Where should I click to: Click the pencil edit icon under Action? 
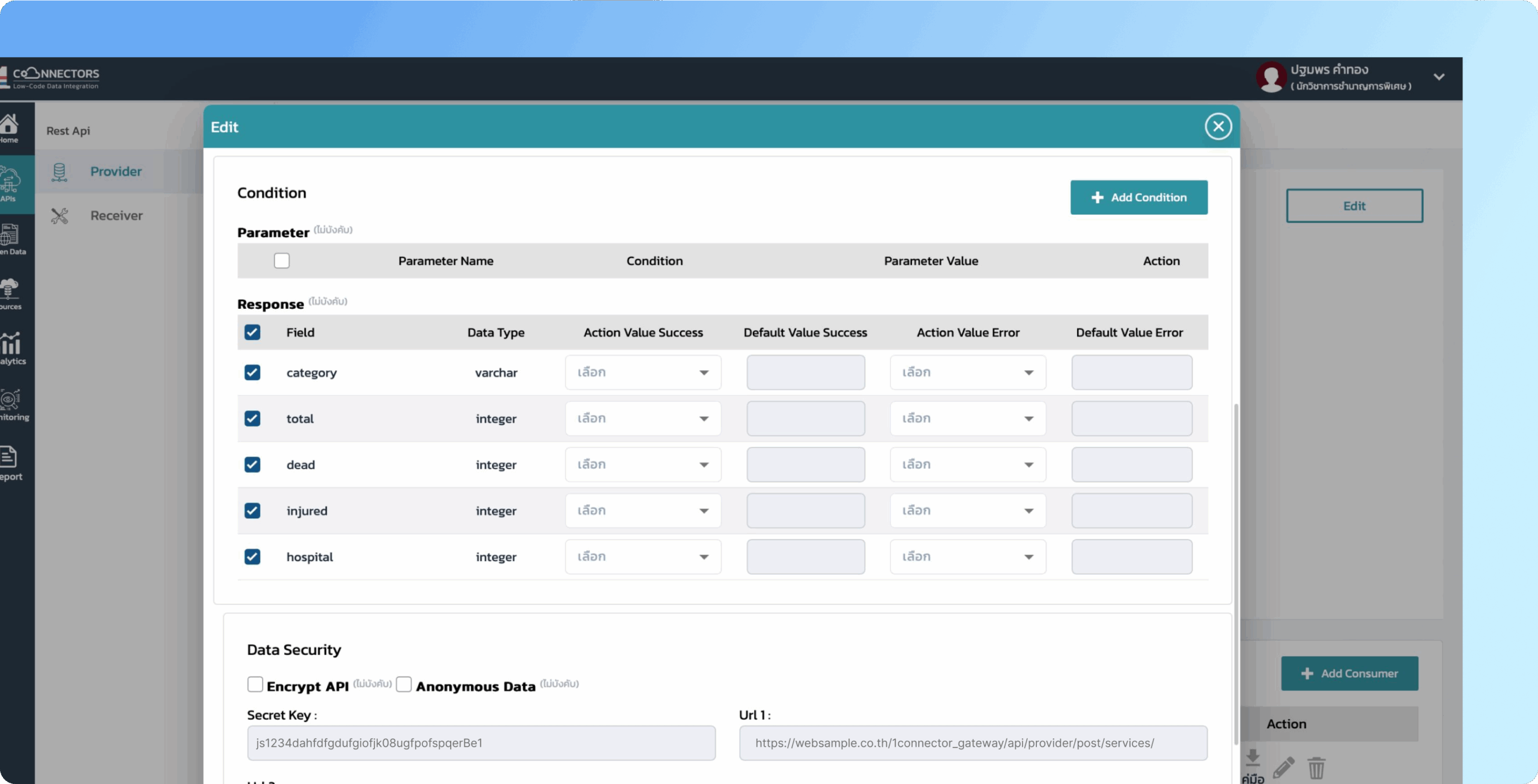[1283, 767]
